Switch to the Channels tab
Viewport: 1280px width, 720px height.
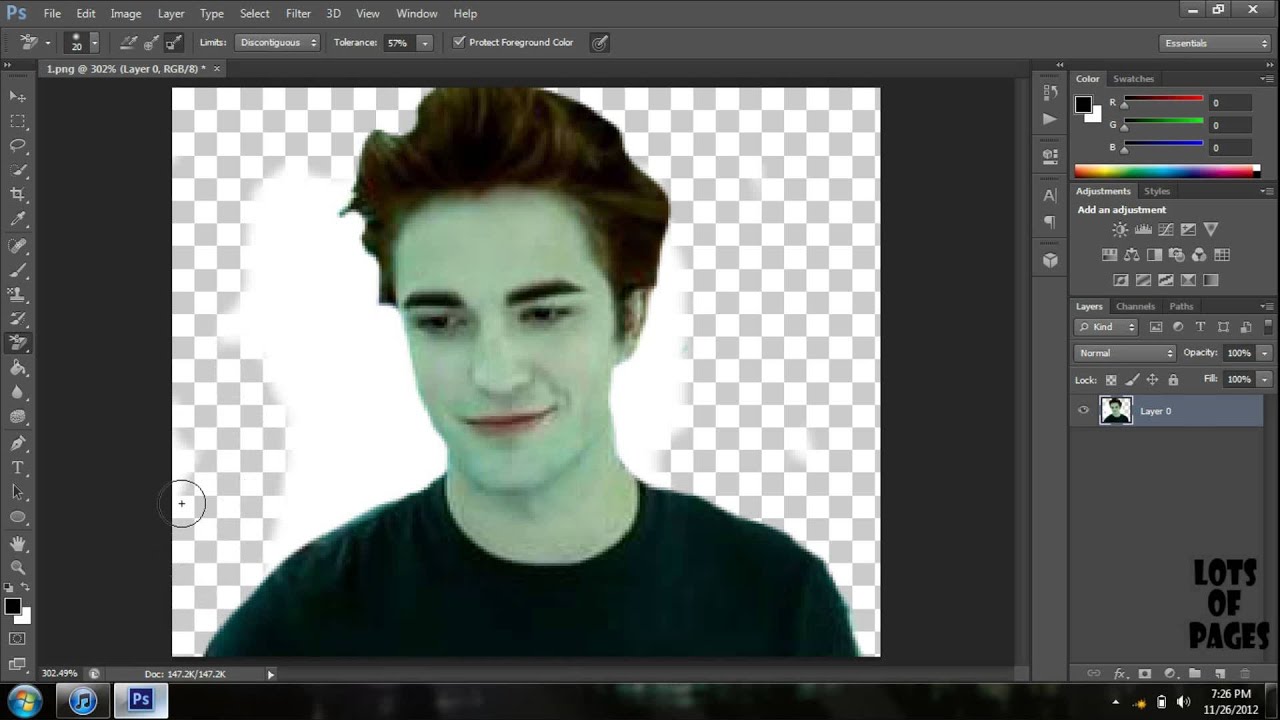[1135, 306]
